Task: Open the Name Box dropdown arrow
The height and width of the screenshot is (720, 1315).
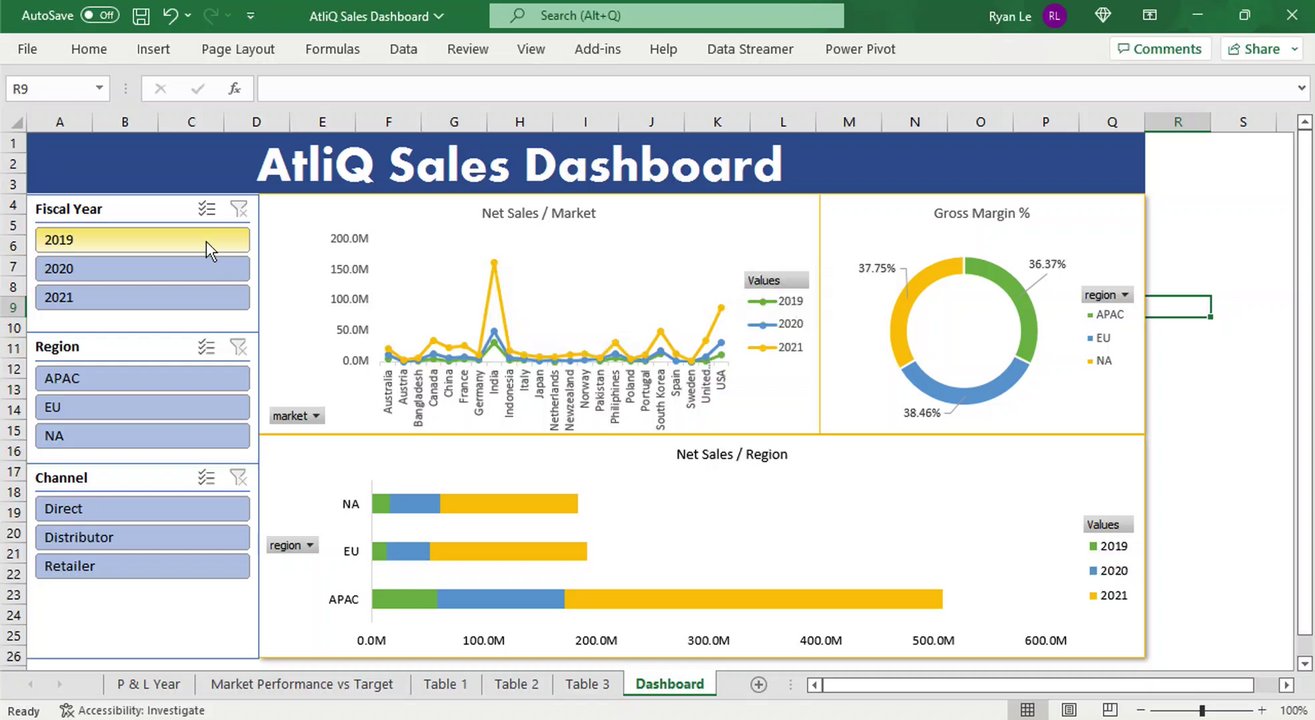Action: [99, 88]
